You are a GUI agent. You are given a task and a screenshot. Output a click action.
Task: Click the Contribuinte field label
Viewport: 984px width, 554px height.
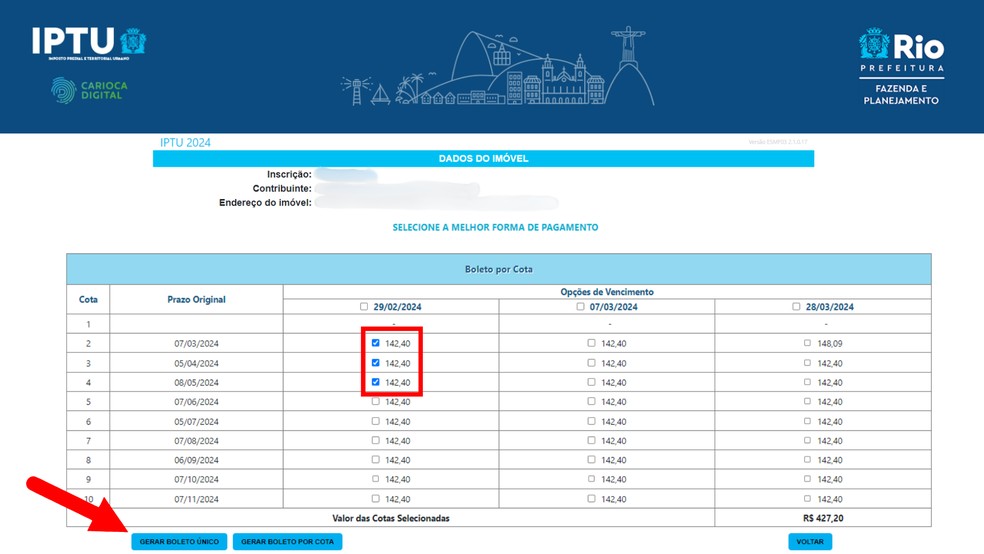pos(282,188)
